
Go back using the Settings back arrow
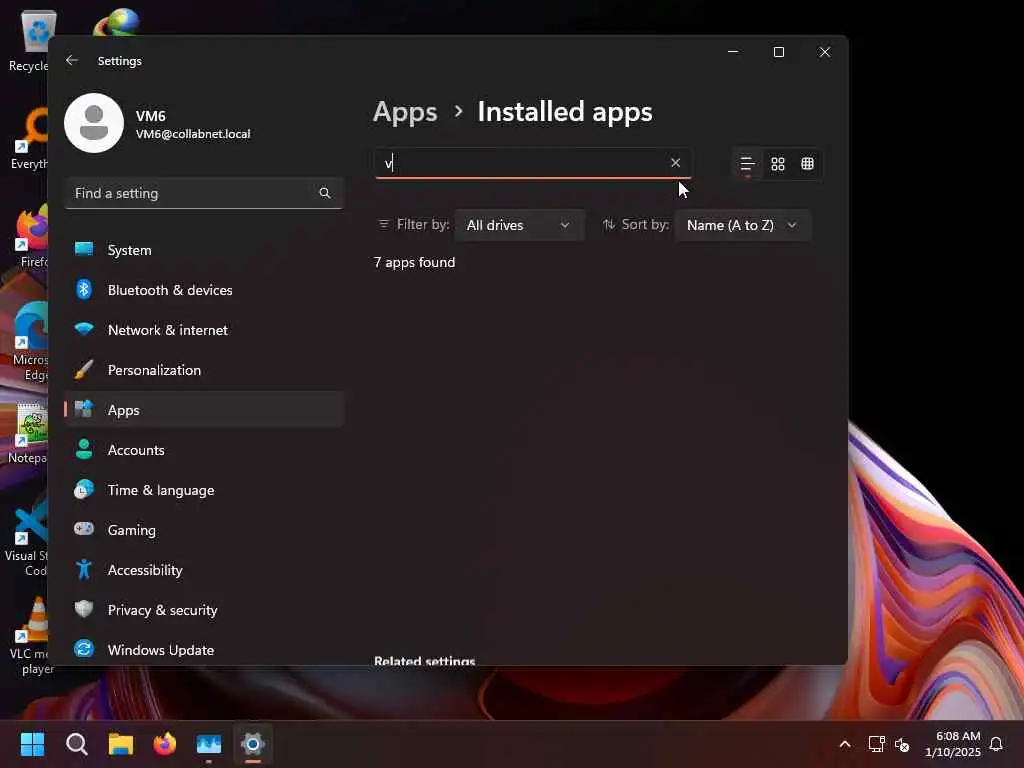[72, 60]
